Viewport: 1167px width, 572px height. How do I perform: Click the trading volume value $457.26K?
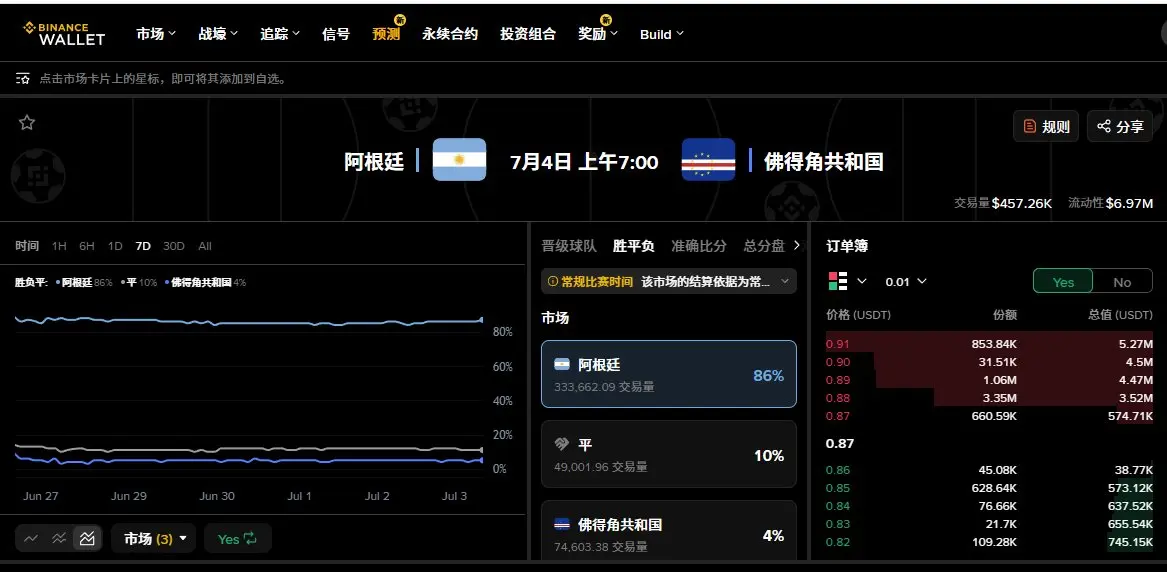(x=1021, y=203)
